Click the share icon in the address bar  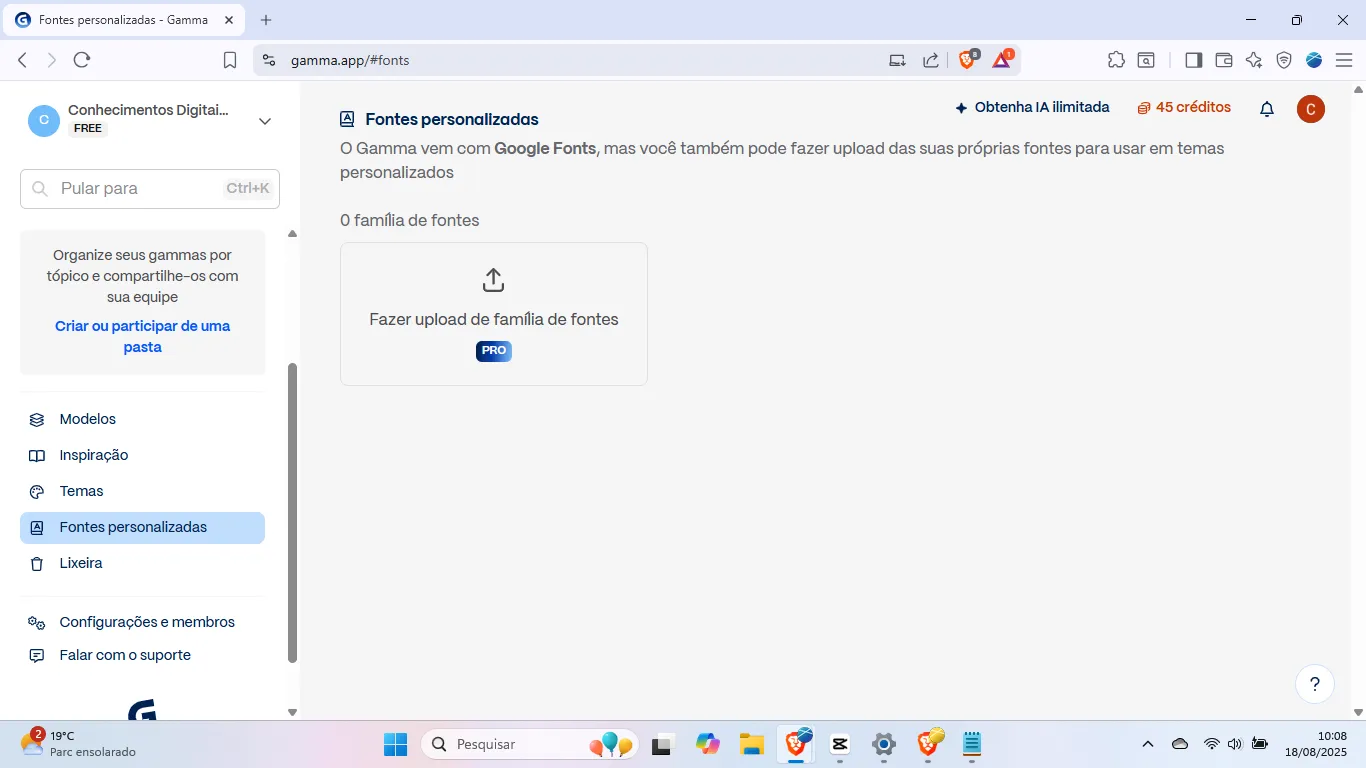point(931,60)
